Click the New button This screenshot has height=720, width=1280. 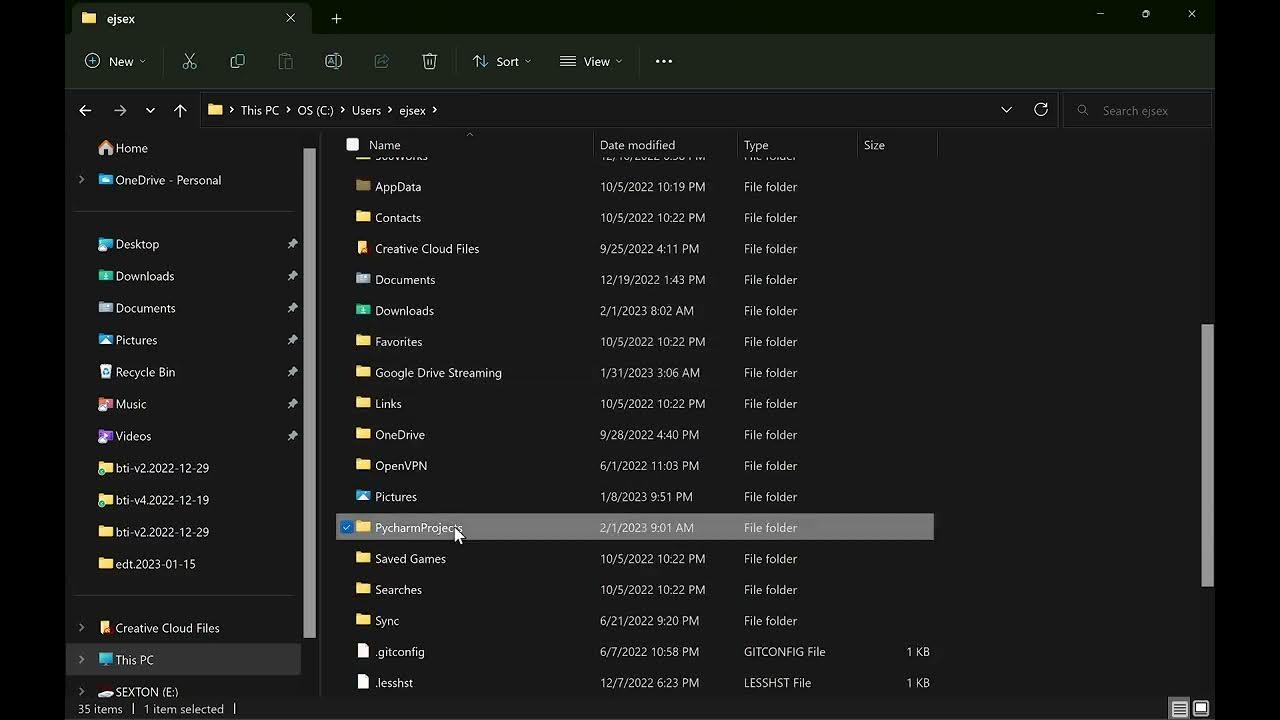pyautogui.click(x=116, y=61)
